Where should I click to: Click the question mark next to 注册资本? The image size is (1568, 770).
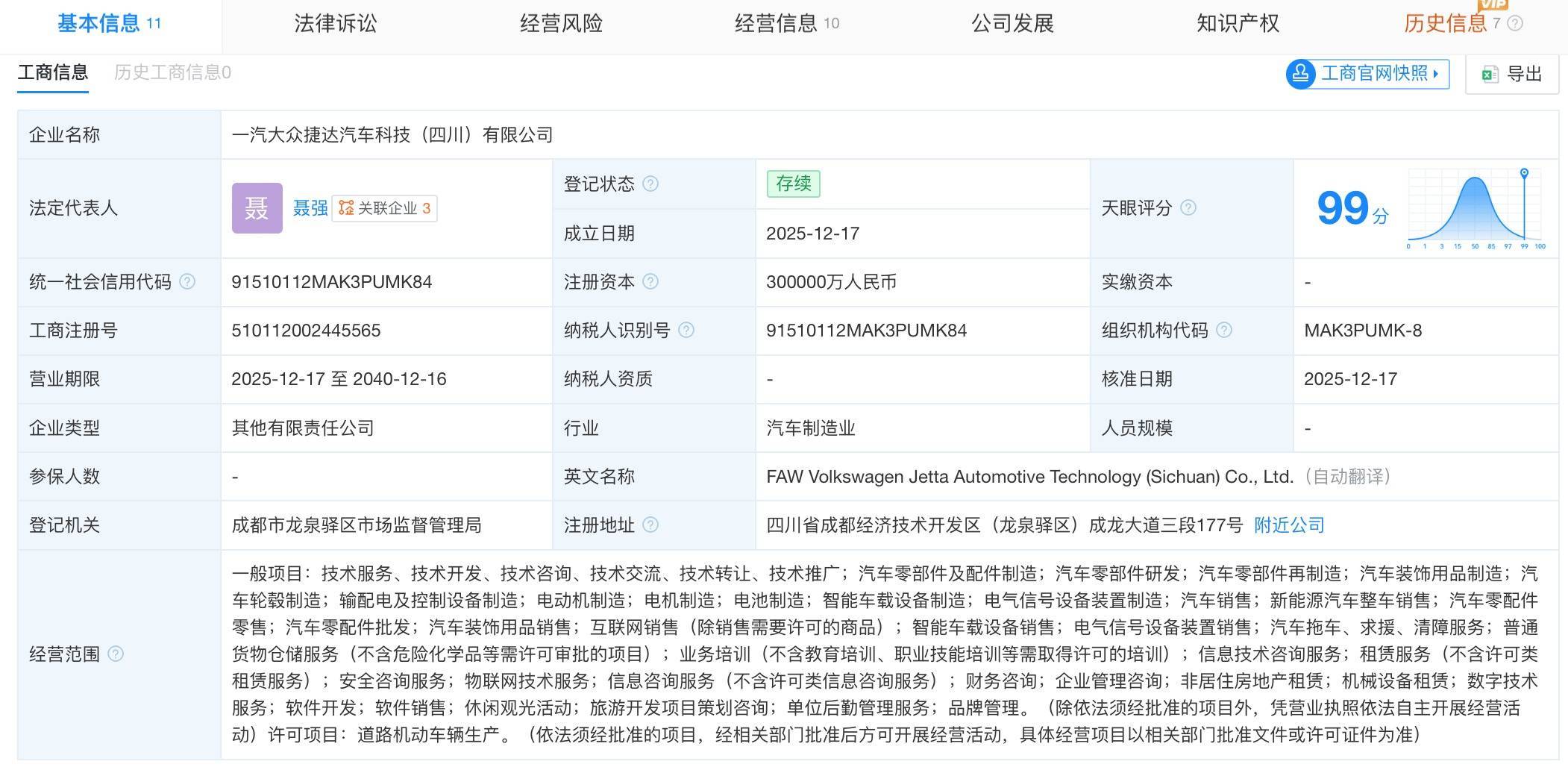pyautogui.click(x=650, y=282)
